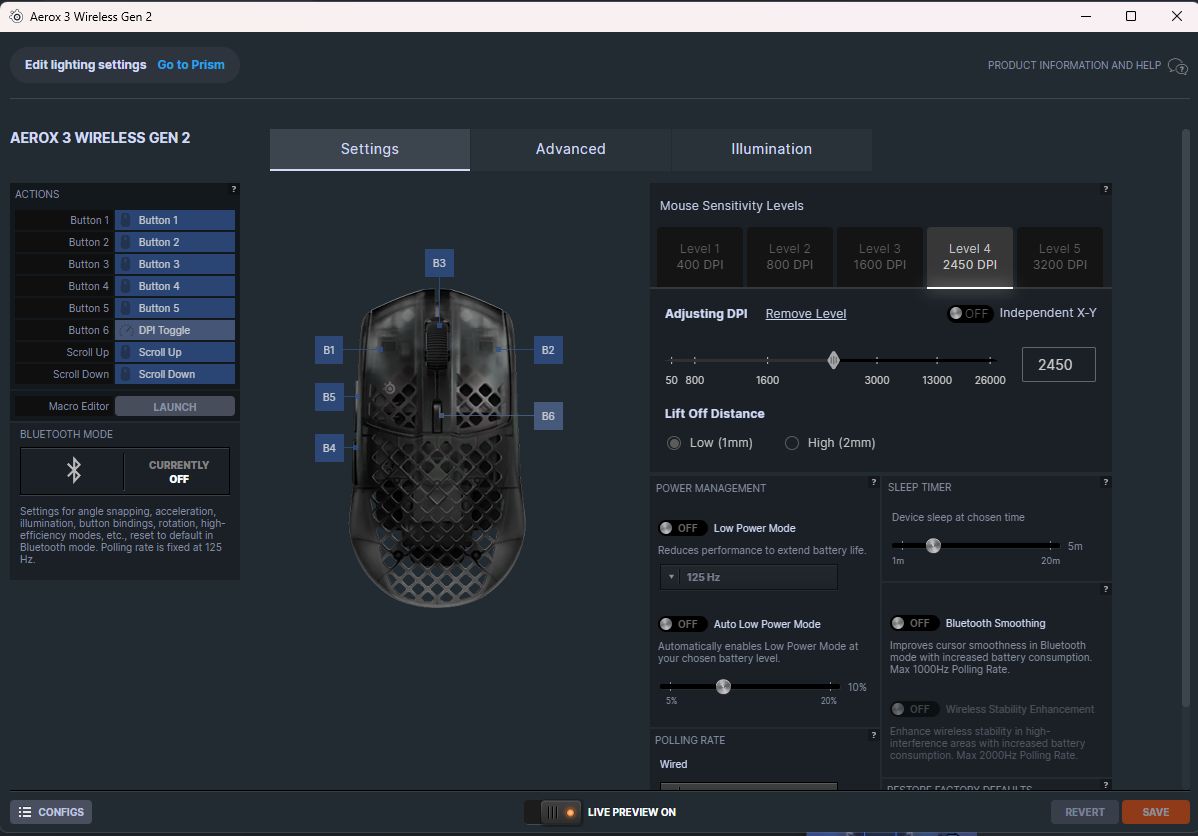1198x836 pixels.
Task: Click the 3000 DPI slider label
Action: tap(876, 380)
